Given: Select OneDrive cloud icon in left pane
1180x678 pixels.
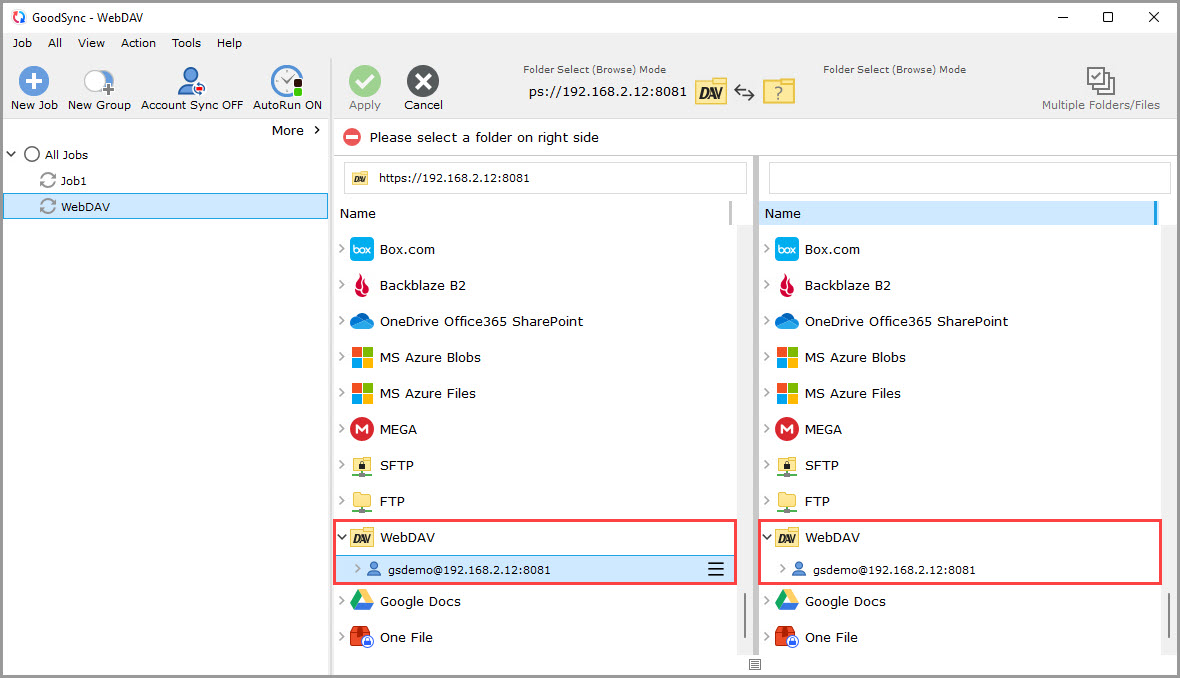Looking at the screenshot, I should coord(362,321).
